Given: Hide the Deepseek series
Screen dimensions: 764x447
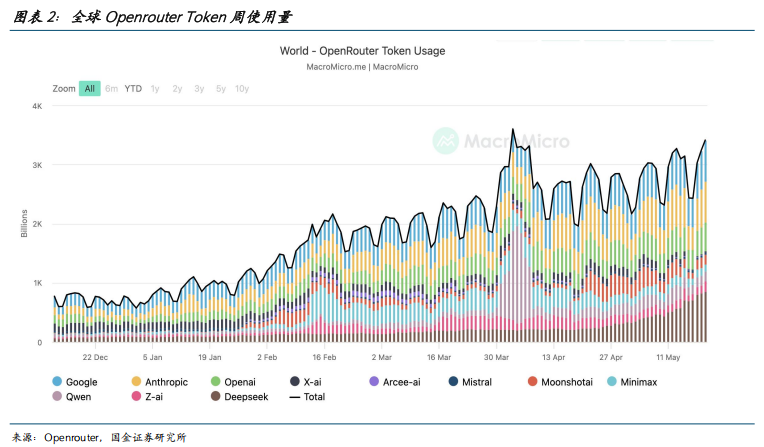Looking at the screenshot, I should coord(239,396).
